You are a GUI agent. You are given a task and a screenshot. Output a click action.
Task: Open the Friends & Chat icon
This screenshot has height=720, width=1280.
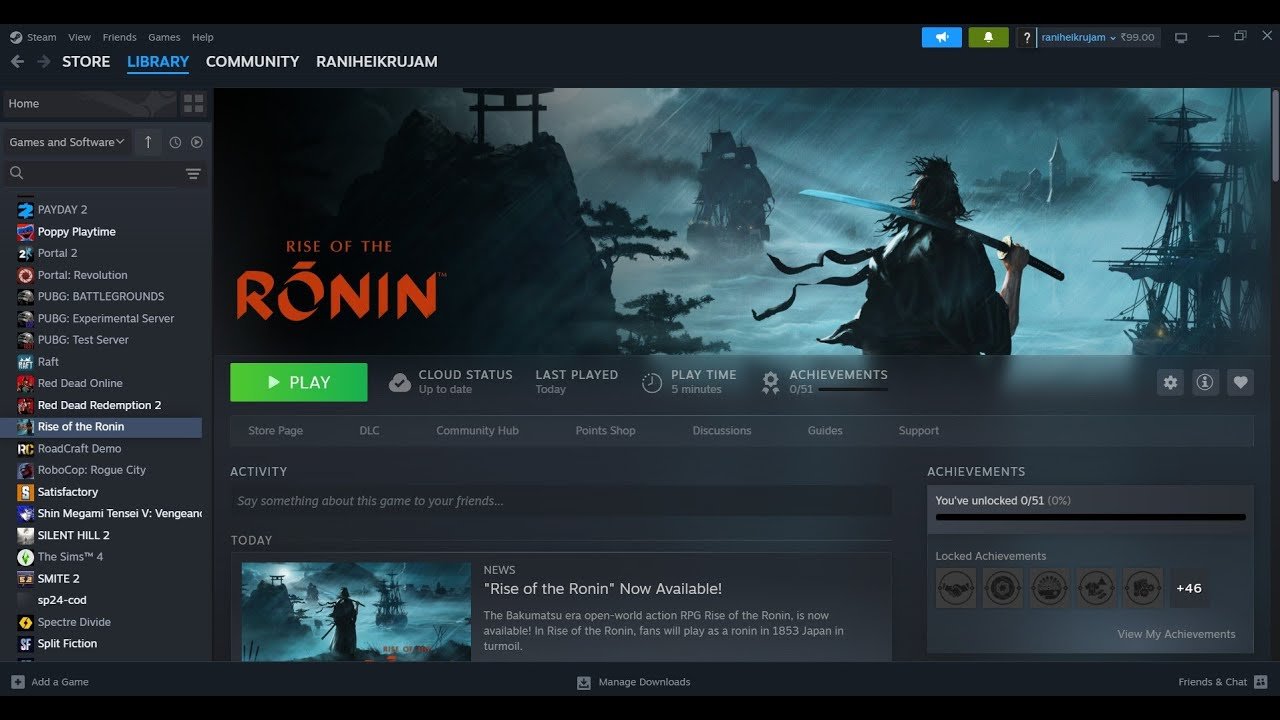(1260, 682)
